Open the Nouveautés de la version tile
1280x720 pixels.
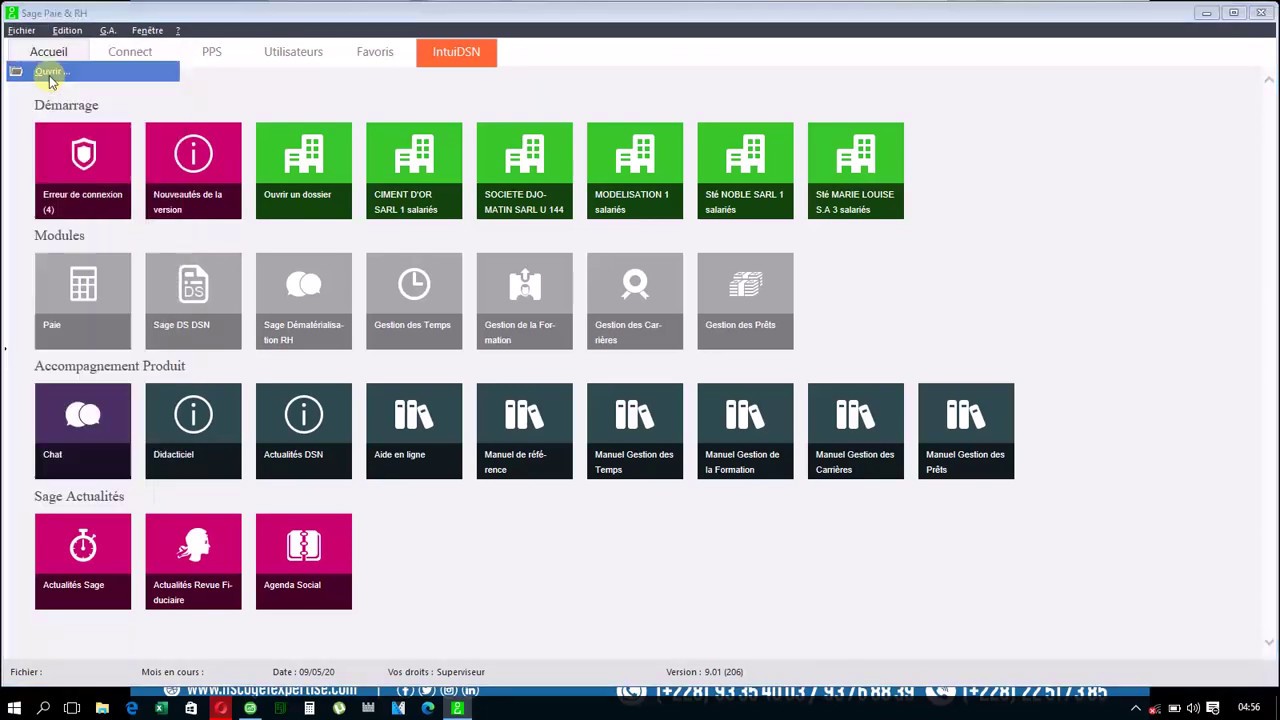(193, 171)
